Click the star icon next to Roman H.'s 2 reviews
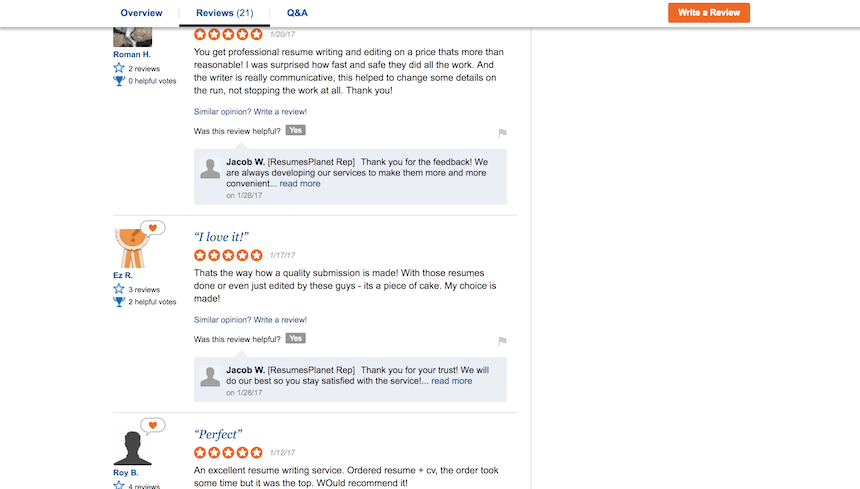Screen dimensions: 860x489 (119, 68)
